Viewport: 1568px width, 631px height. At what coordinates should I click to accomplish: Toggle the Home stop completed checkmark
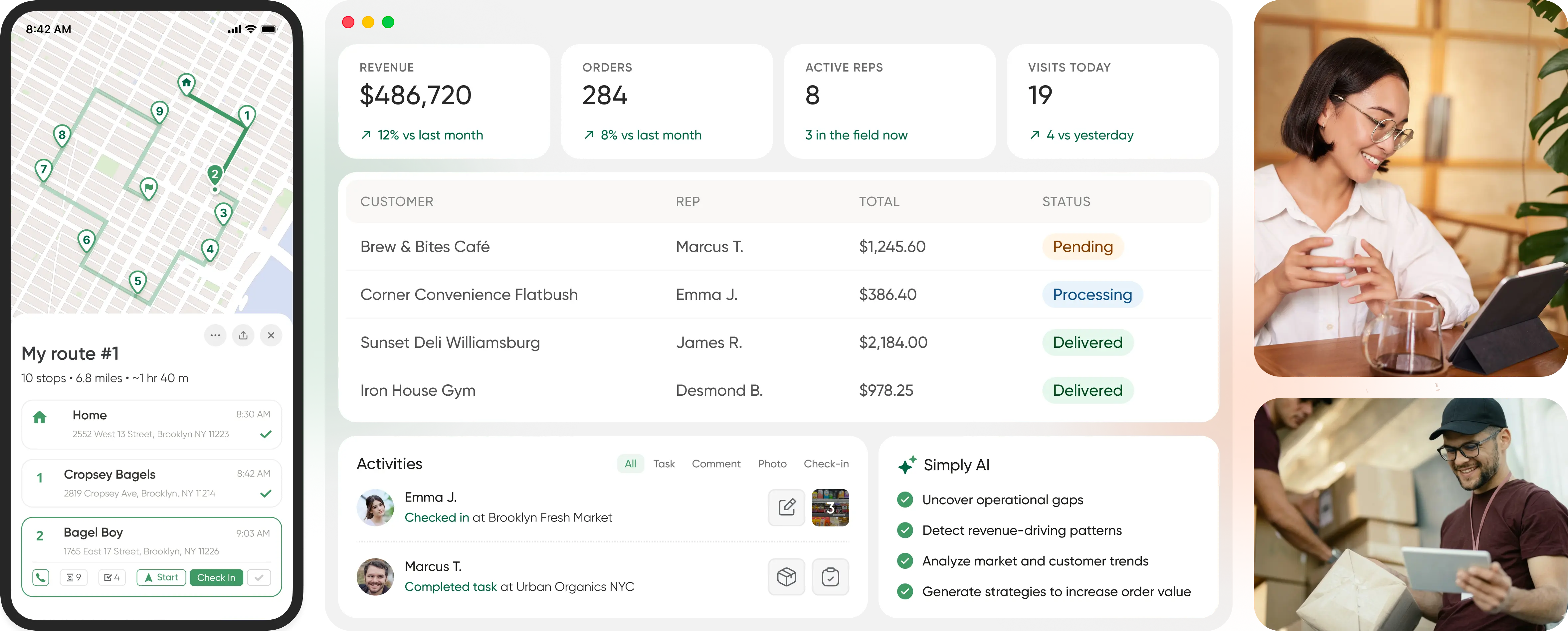coord(266,434)
